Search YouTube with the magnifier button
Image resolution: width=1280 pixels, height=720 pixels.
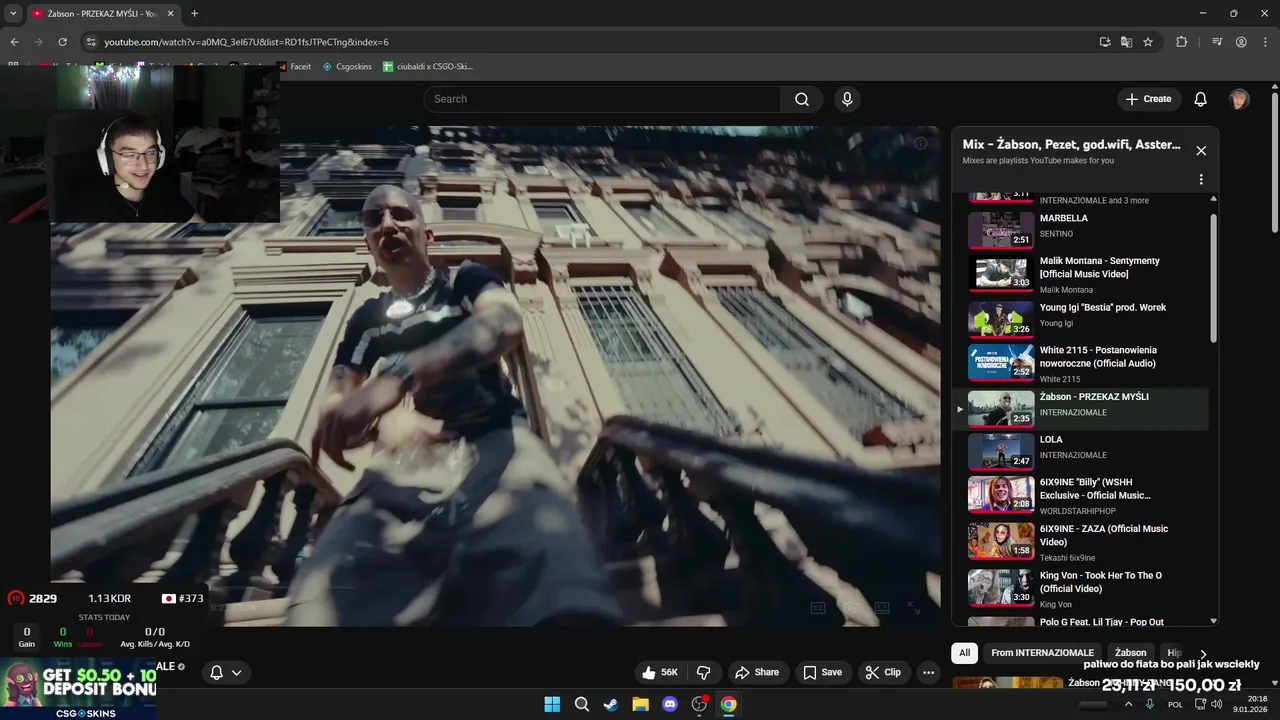tap(801, 99)
